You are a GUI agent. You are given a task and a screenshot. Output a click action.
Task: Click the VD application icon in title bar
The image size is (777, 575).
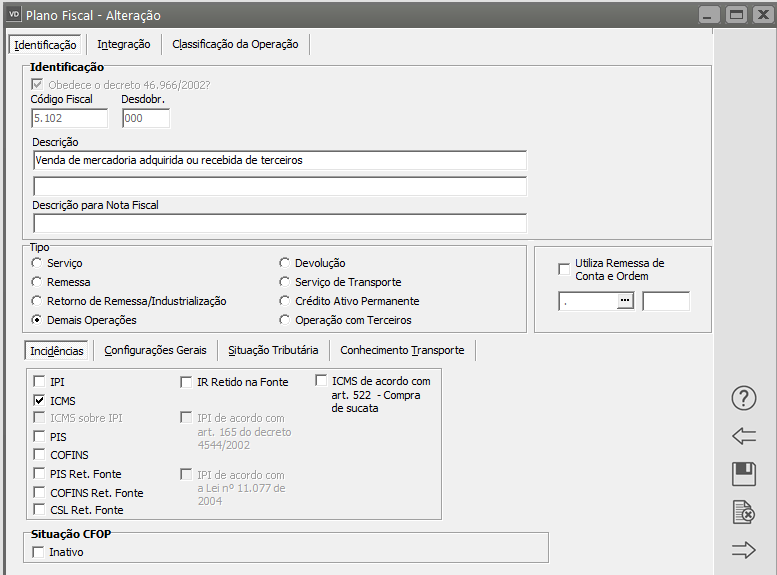point(14,15)
